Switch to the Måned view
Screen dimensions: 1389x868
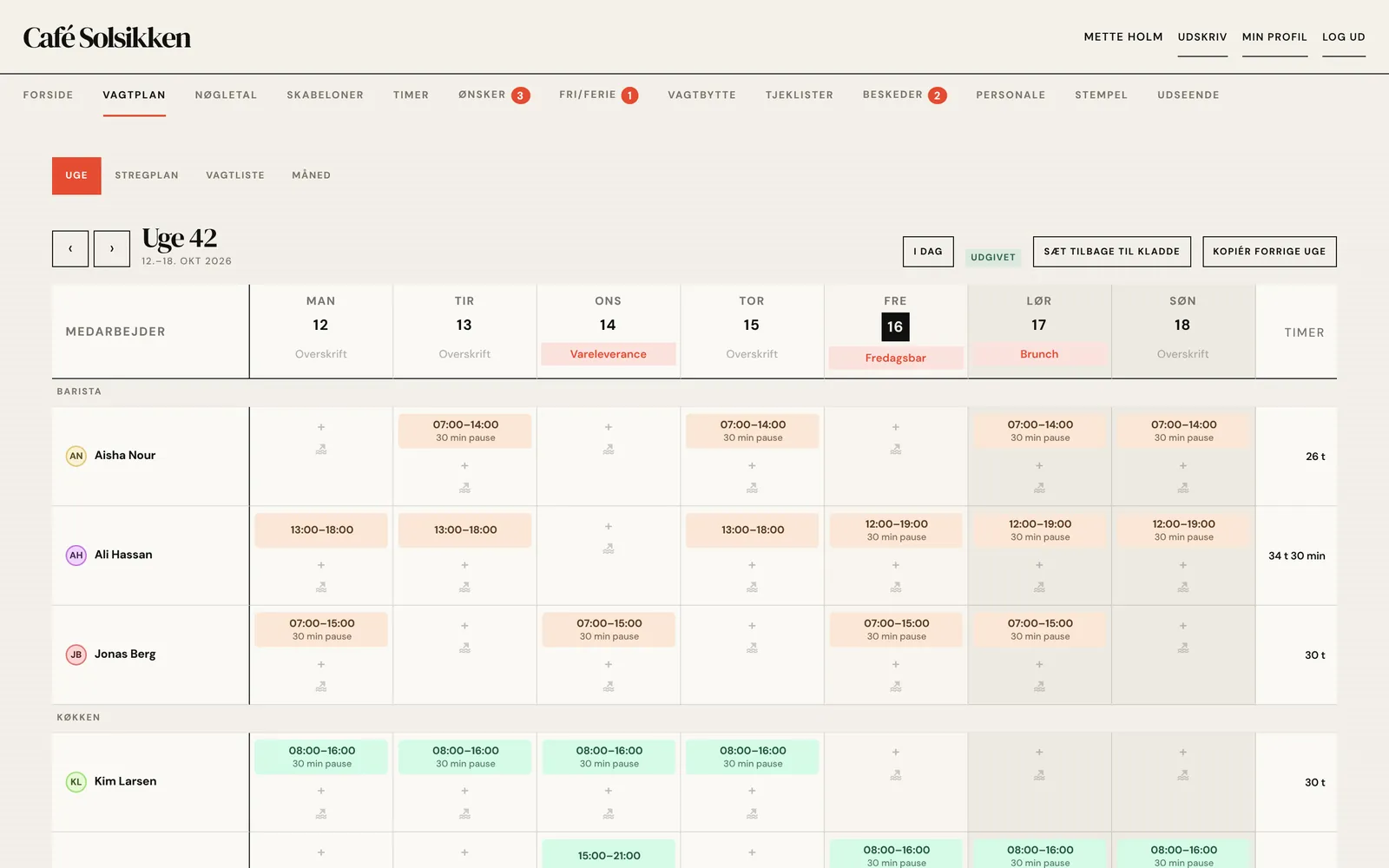tap(312, 175)
